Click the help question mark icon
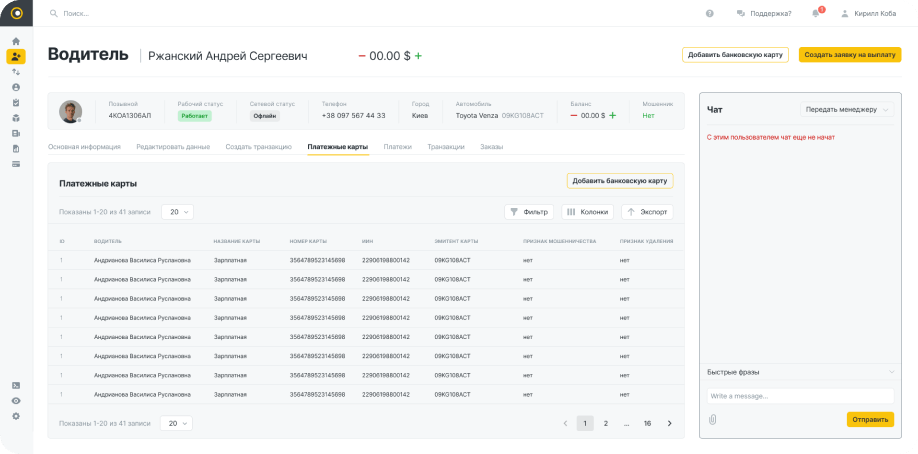The image size is (918, 454). click(709, 13)
